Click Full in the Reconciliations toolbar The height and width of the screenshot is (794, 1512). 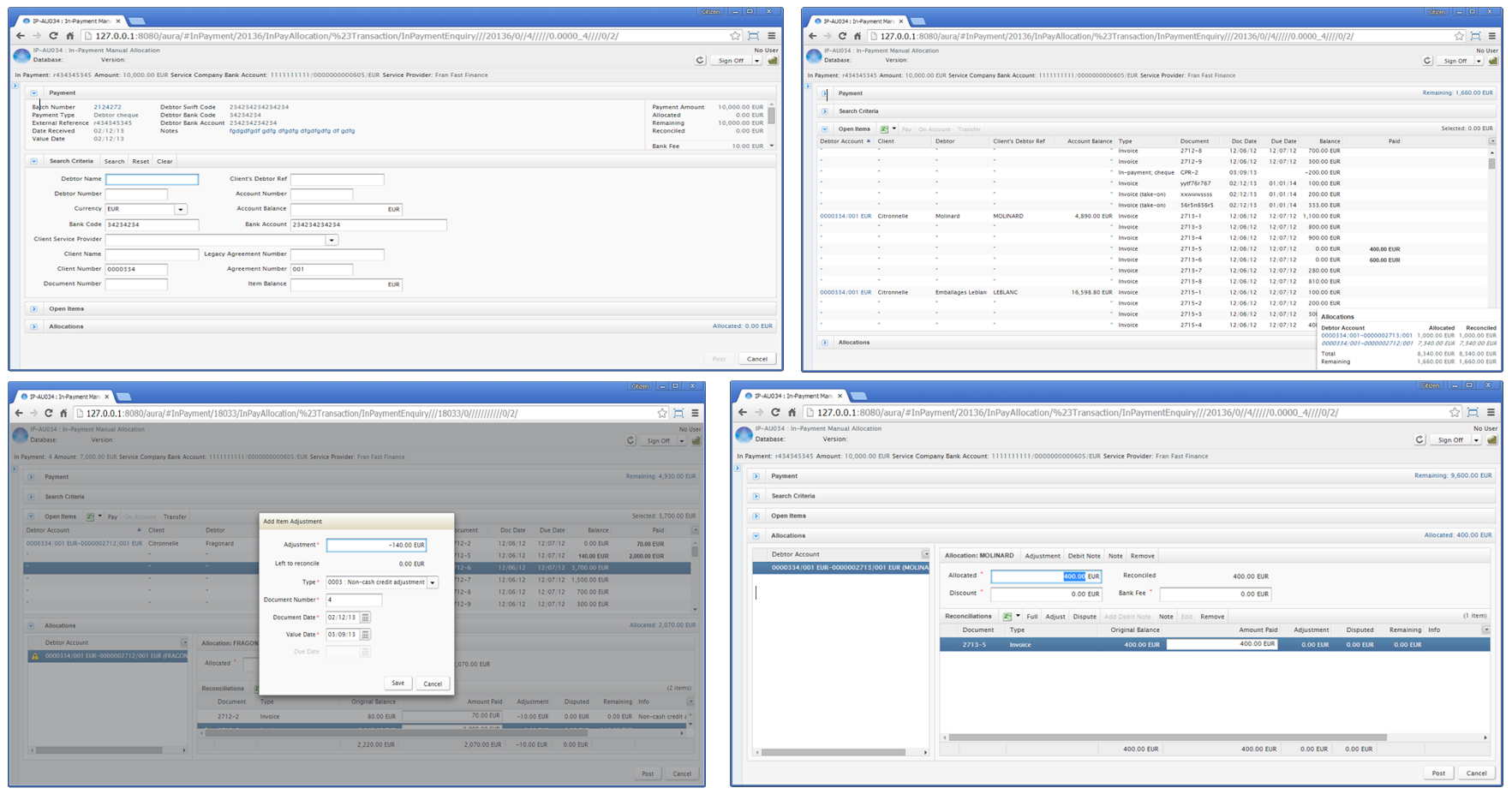coord(1032,617)
